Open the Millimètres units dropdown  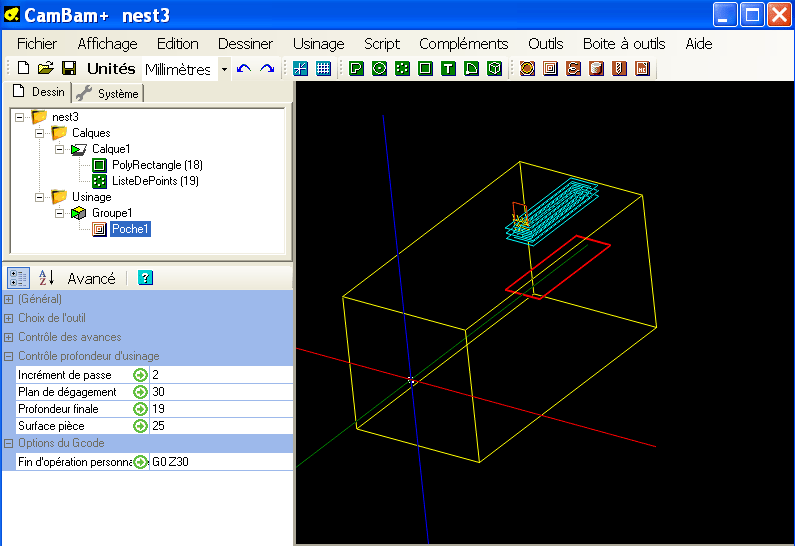click(x=224, y=69)
